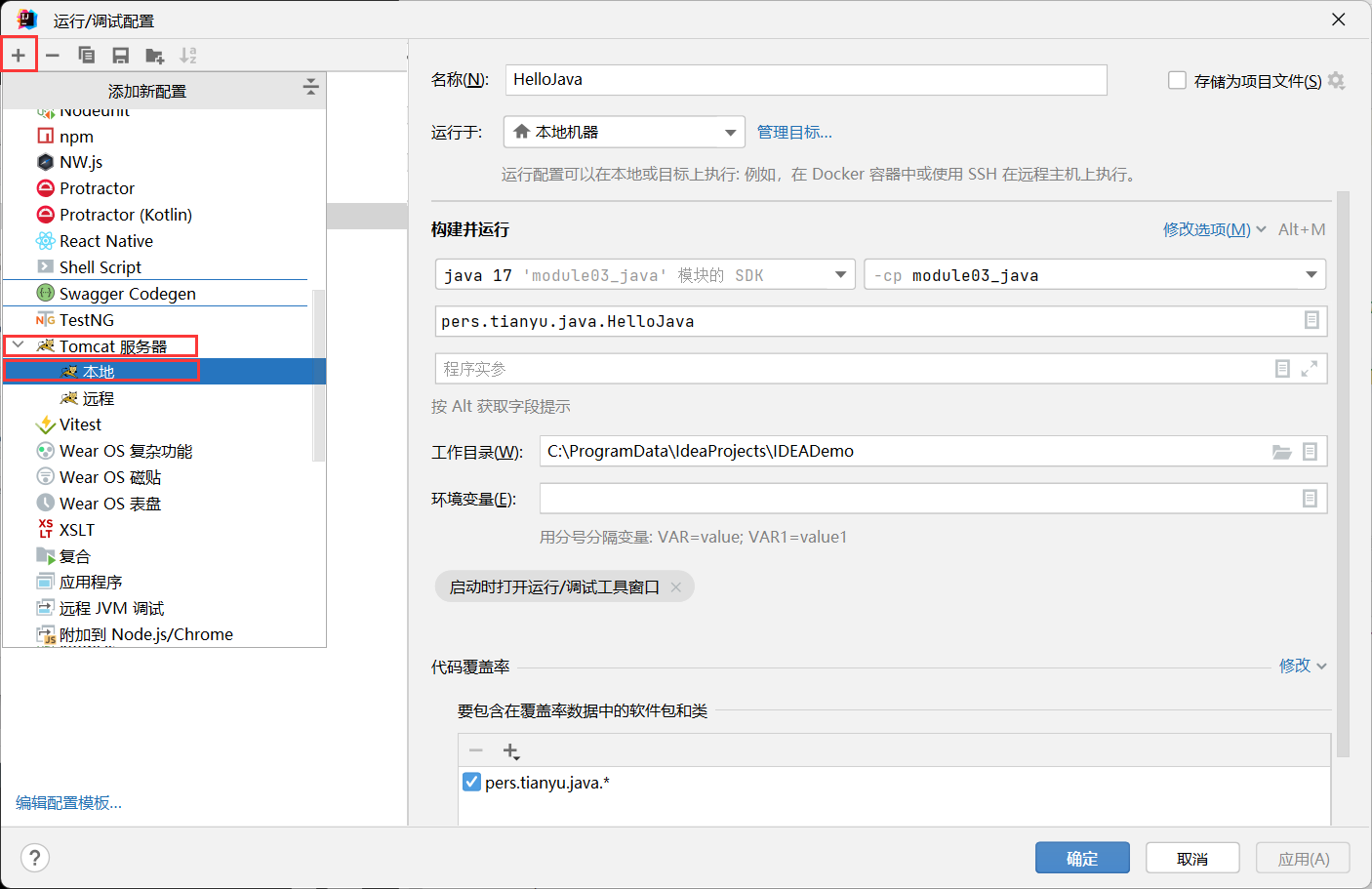The image size is (1372, 889).
Task: Click the 取消 (Cancel) button
Action: tap(1192, 858)
